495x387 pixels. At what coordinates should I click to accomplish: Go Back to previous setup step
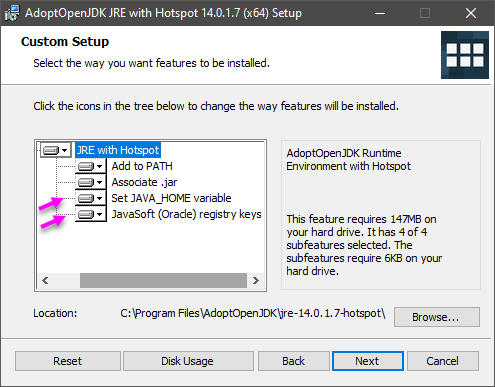tap(294, 361)
